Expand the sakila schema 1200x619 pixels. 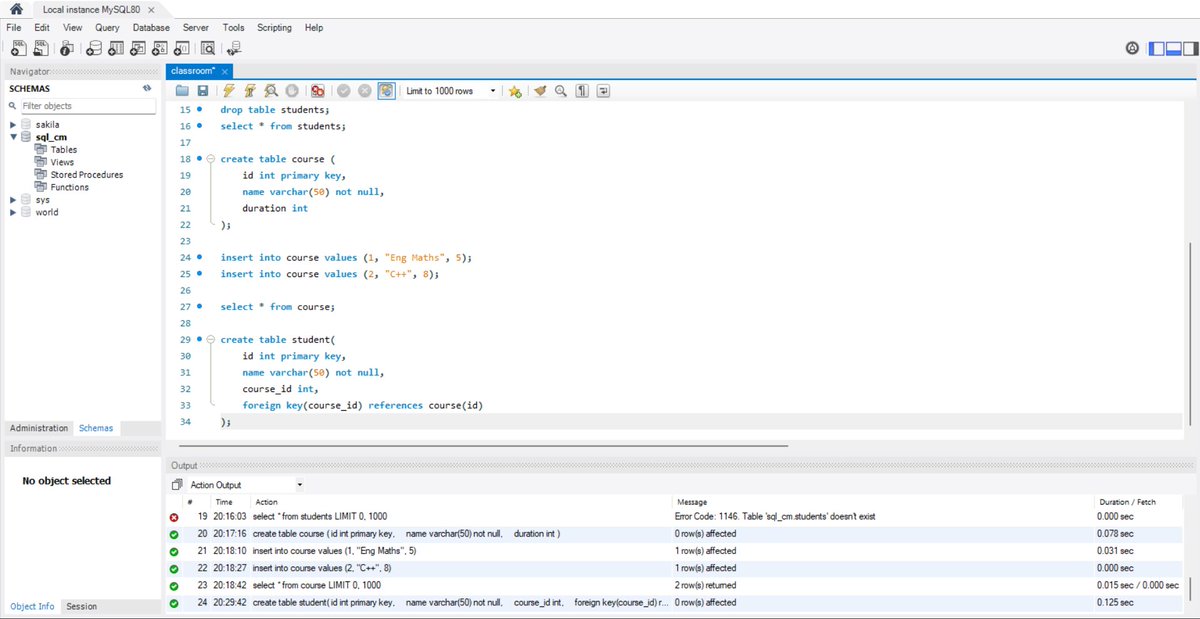click(x=13, y=125)
